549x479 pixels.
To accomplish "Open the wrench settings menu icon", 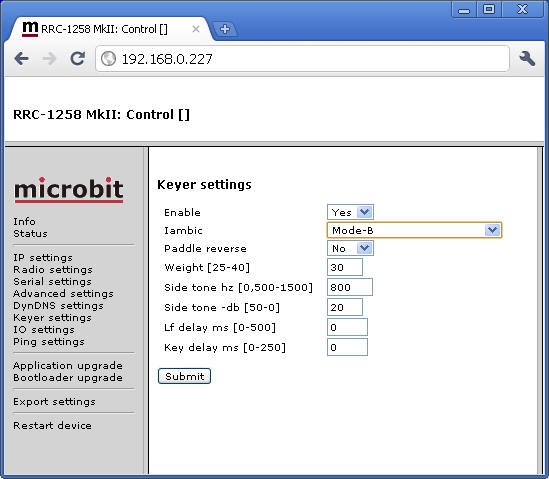I will (x=527, y=58).
